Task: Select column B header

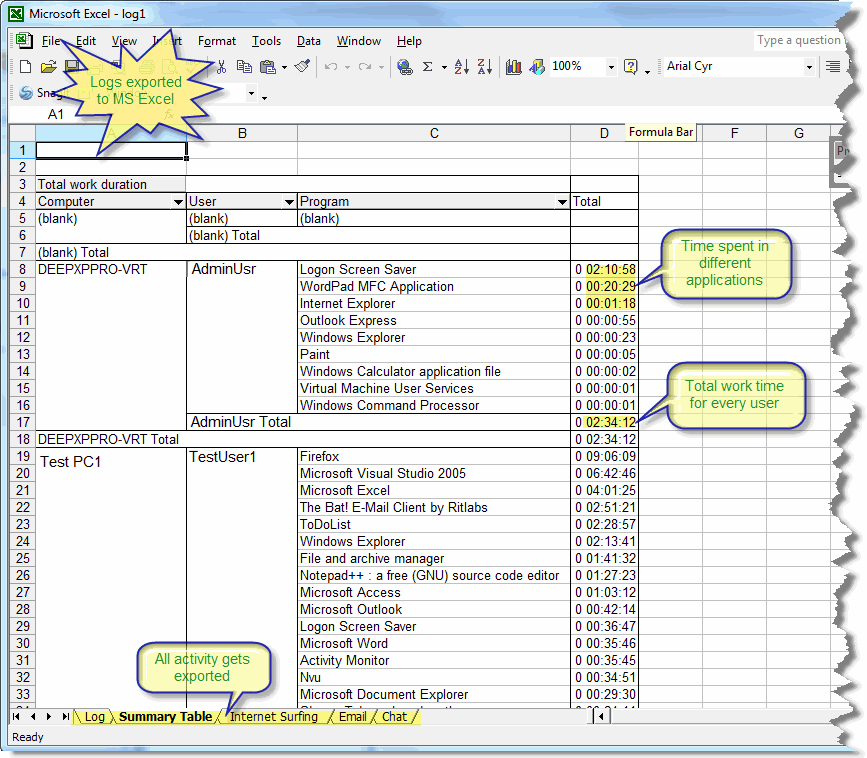Action: click(242, 133)
